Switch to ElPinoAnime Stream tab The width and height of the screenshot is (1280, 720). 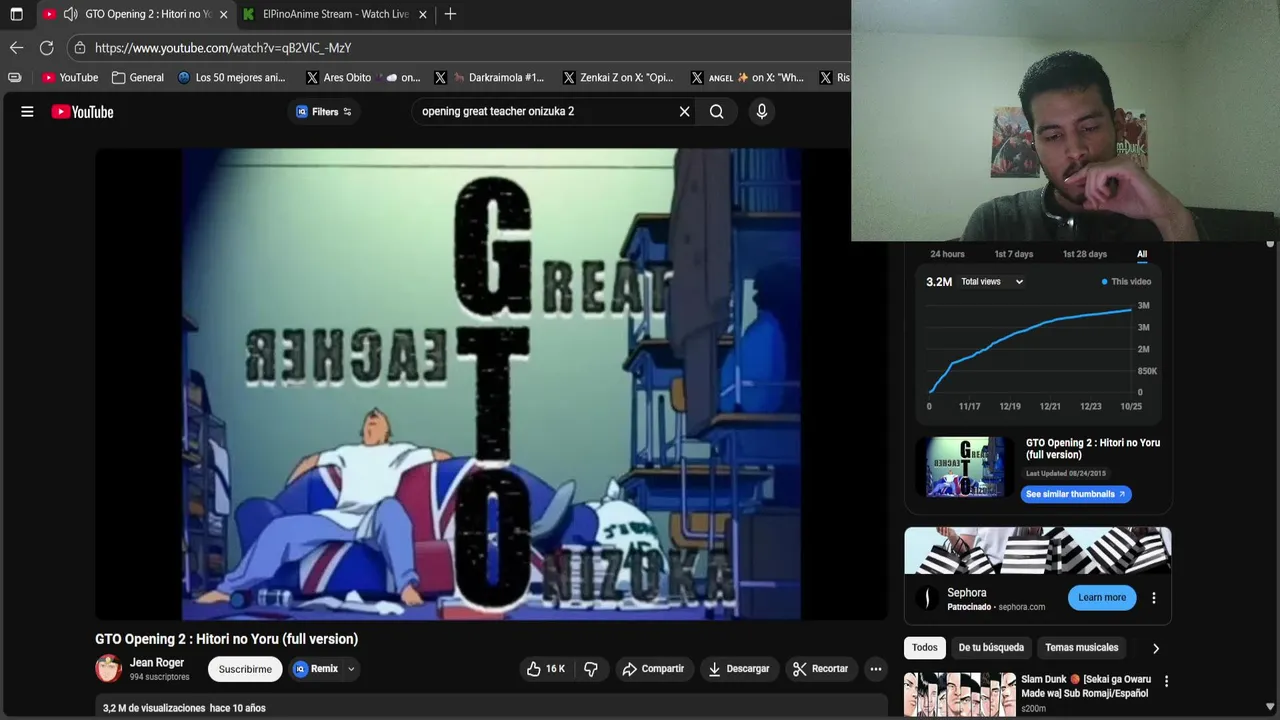[335, 14]
